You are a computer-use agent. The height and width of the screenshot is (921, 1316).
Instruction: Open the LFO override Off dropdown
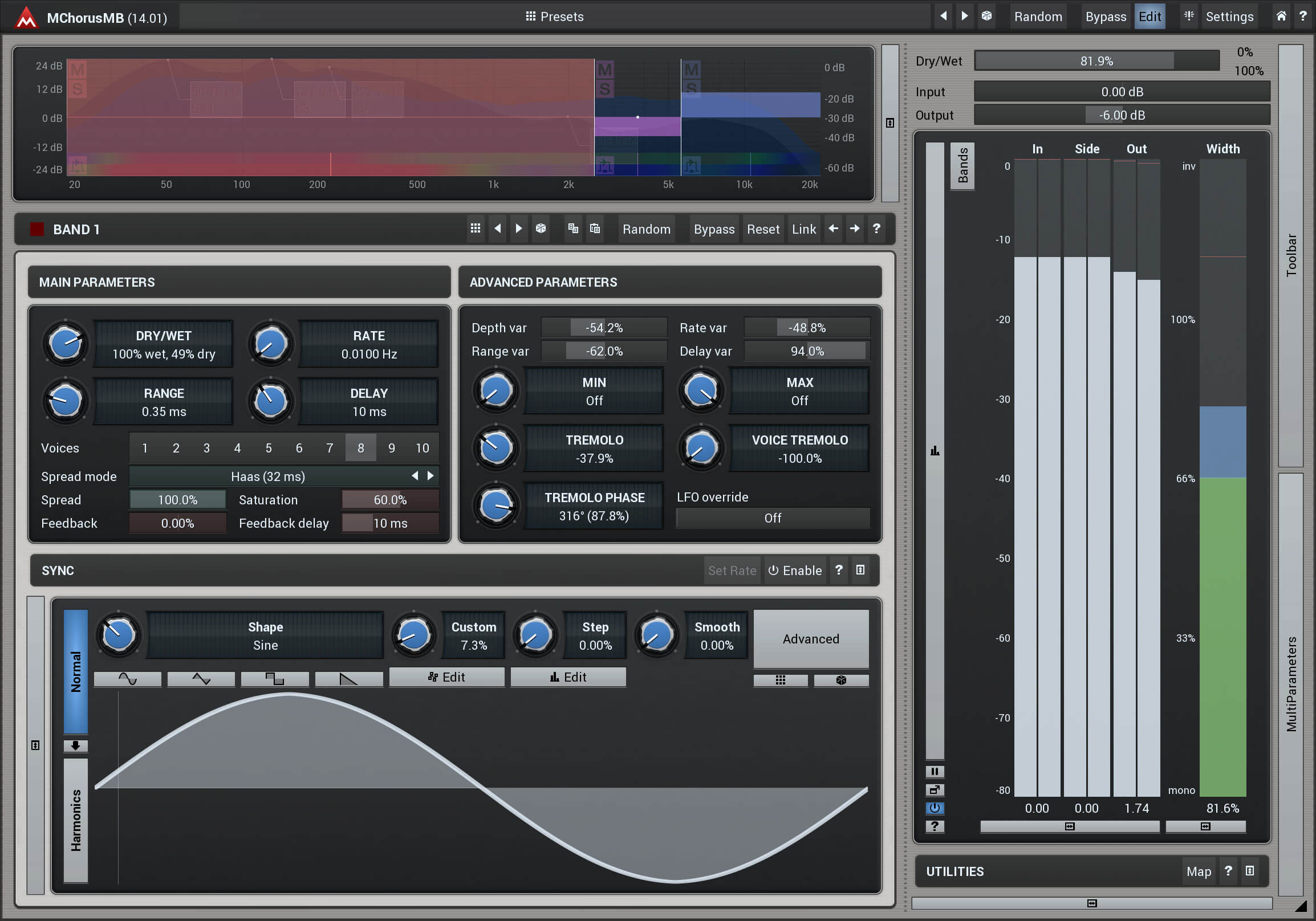[x=773, y=517]
